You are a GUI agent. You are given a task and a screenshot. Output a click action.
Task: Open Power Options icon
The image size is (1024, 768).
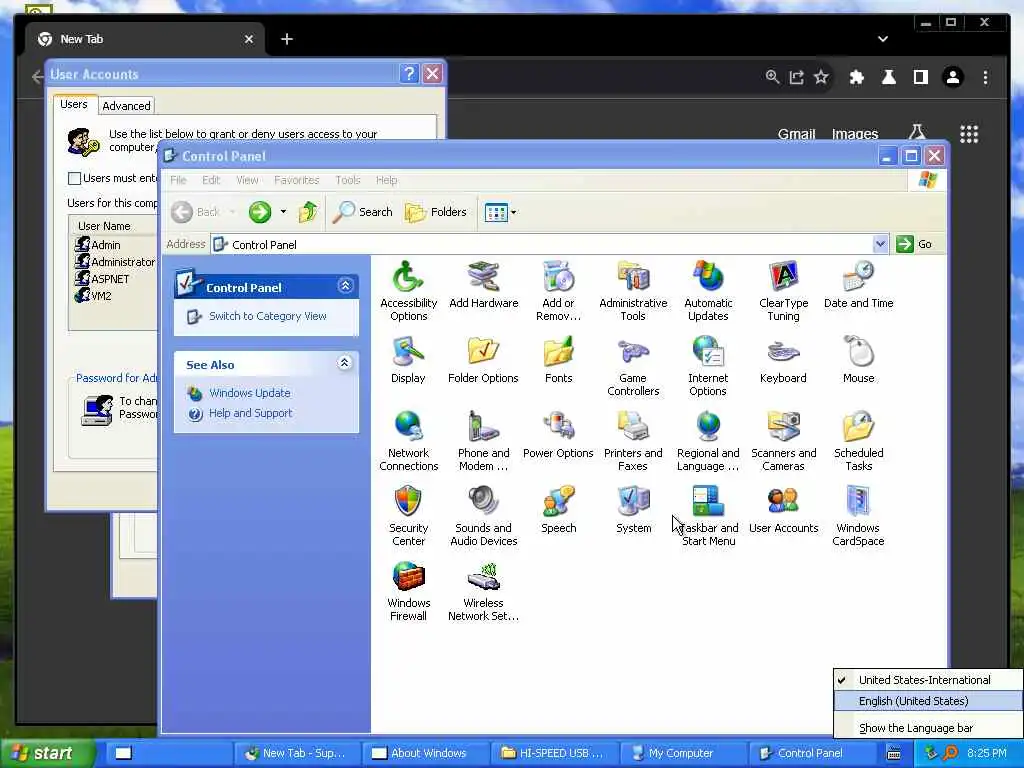pyautogui.click(x=558, y=435)
